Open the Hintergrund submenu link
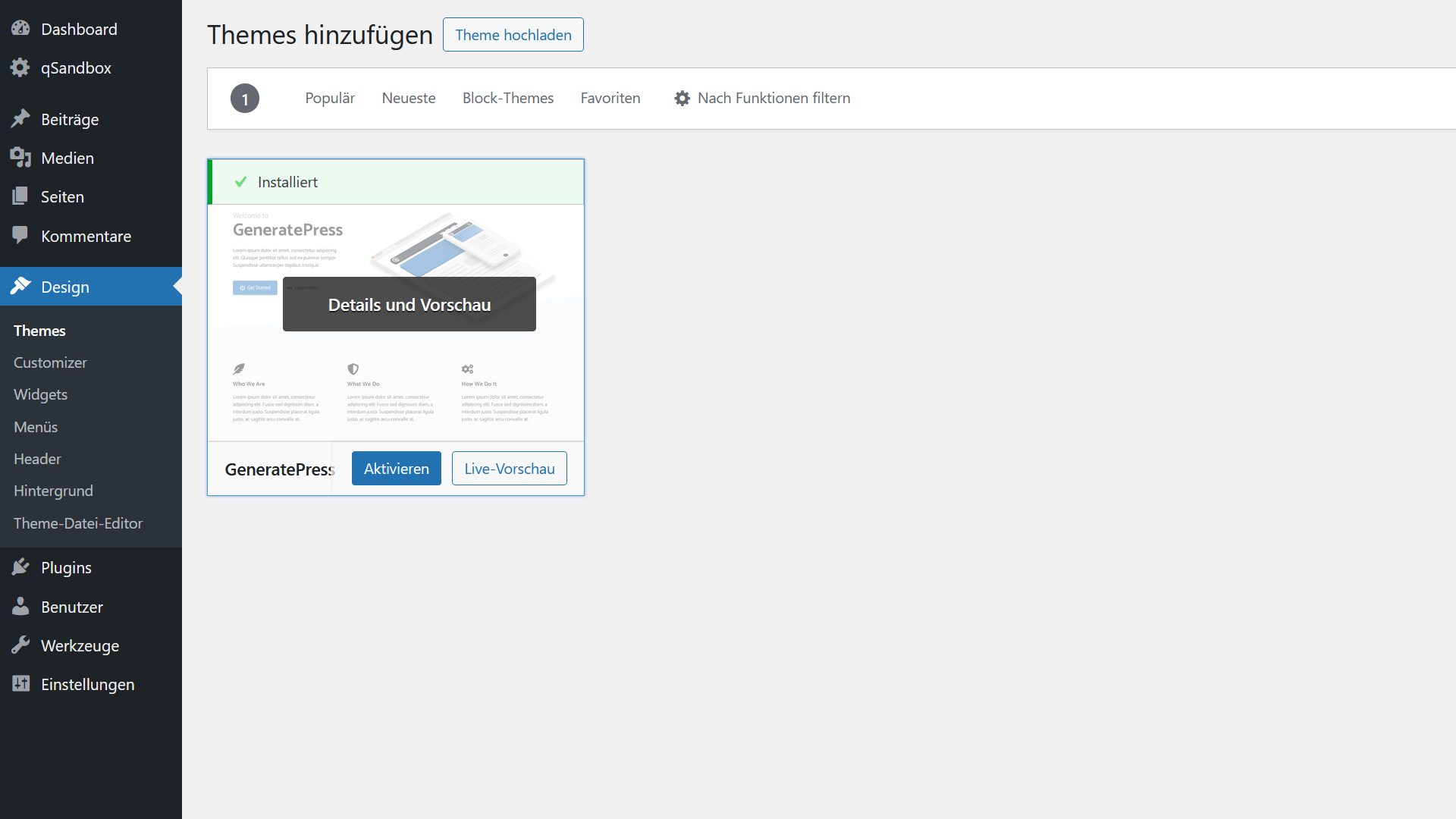 (53, 491)
